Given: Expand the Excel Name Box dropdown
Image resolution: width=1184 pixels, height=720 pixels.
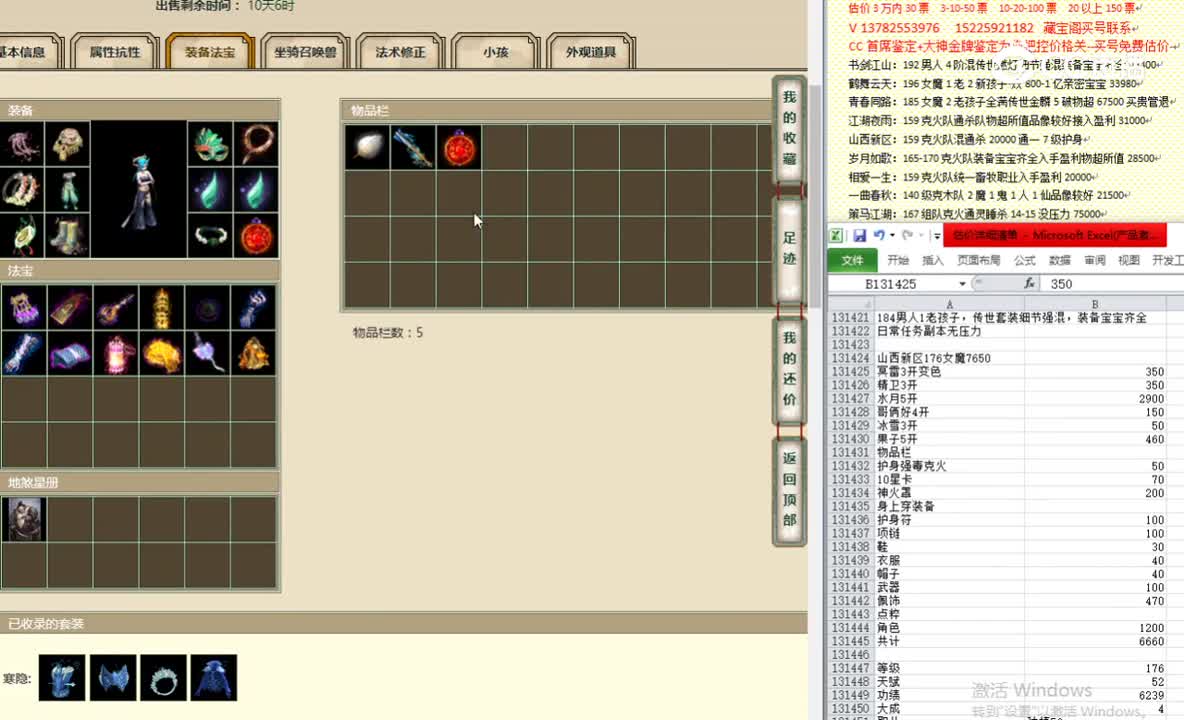Looking at the screenshot, I should (x=963, y=284).
